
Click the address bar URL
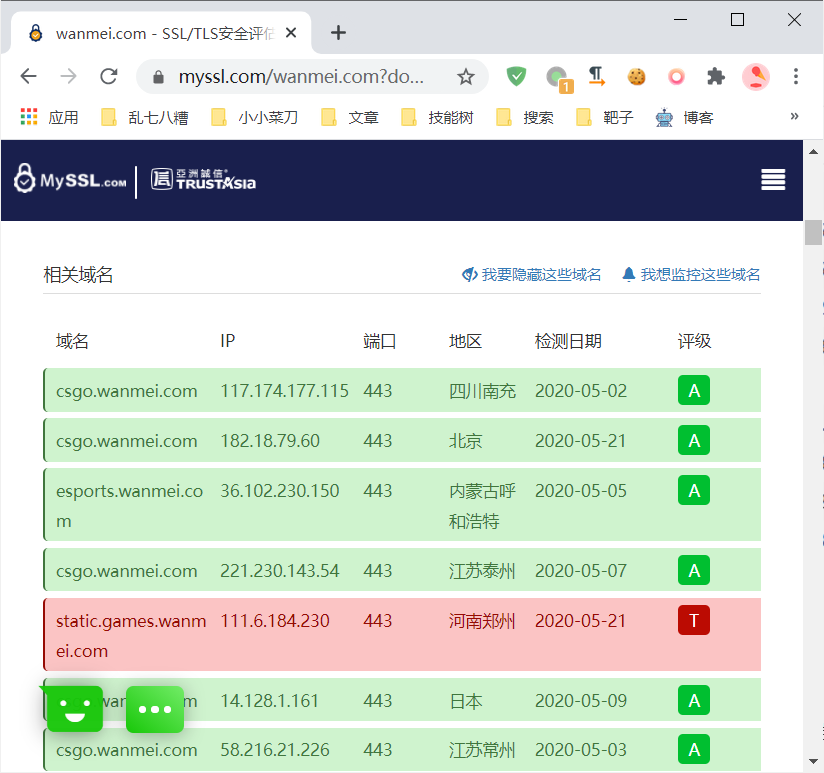click(x=301, y=77)
